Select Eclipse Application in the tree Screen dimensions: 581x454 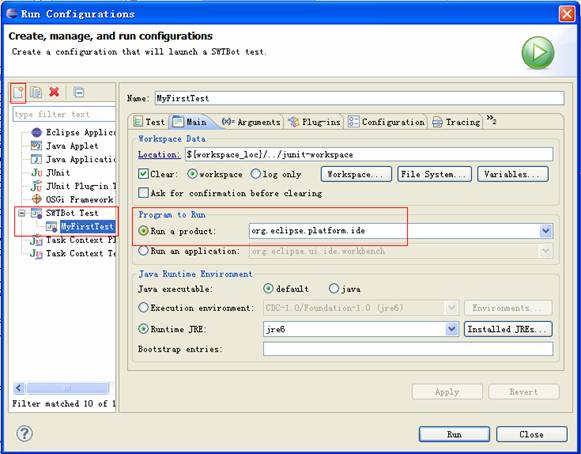pos(80,132)
